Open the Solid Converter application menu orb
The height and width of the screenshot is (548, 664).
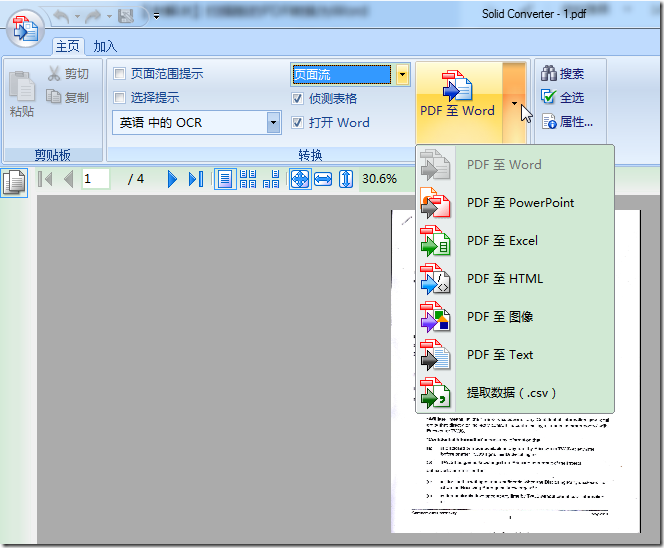click(25, 29)
